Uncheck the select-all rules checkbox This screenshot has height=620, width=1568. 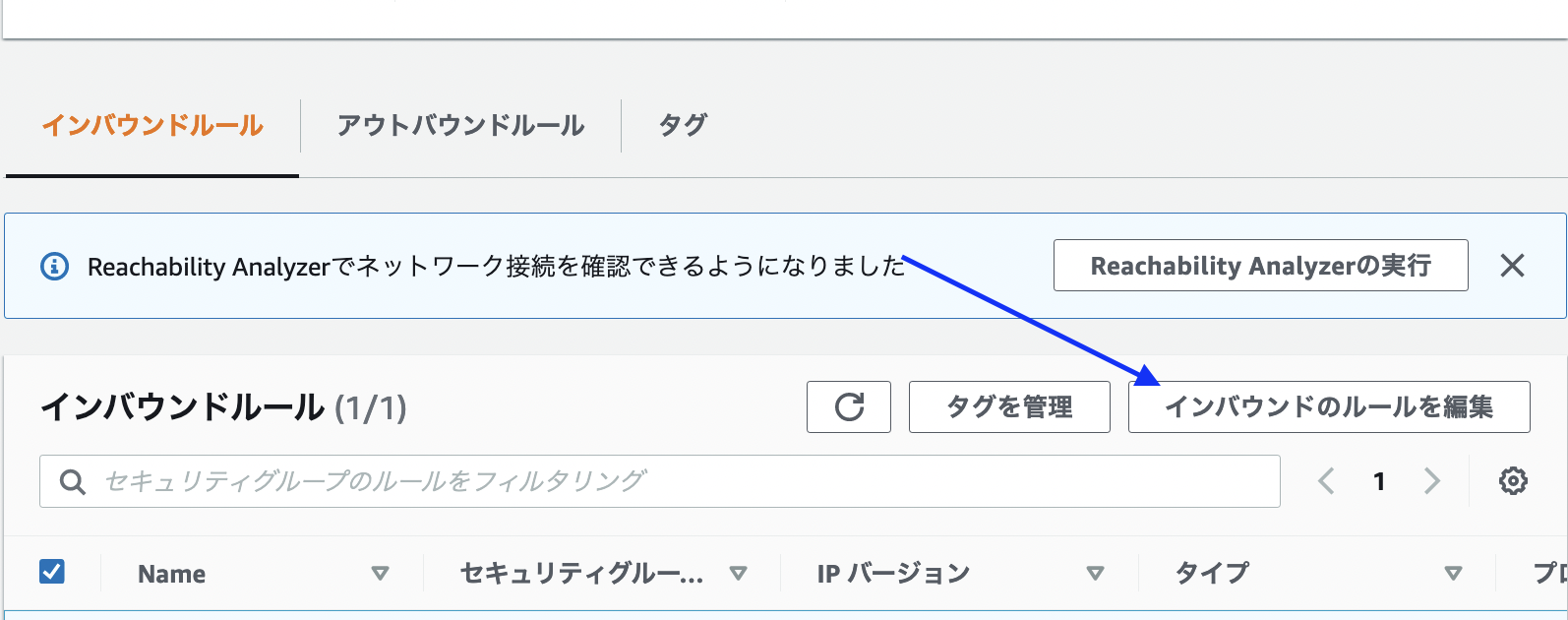point(52,572)
